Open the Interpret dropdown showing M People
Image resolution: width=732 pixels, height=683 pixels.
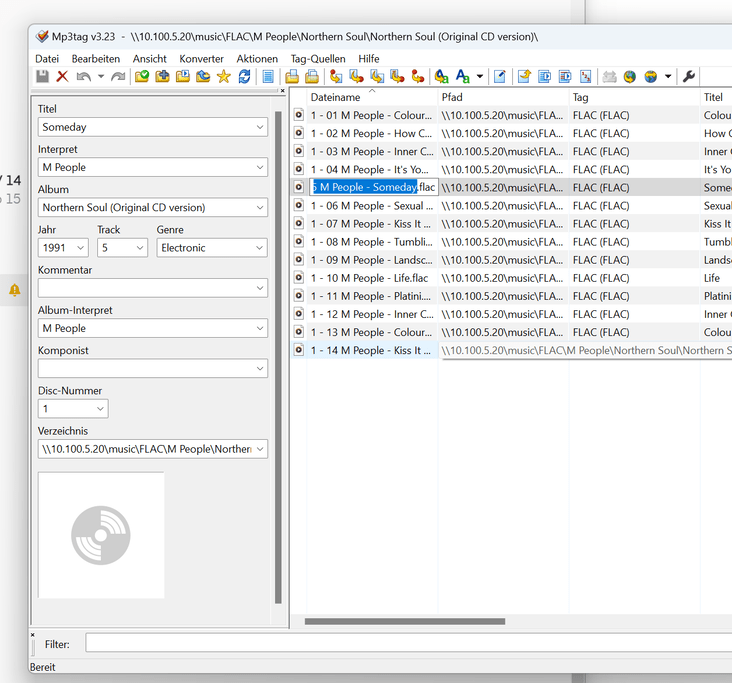tap(260, 167)
